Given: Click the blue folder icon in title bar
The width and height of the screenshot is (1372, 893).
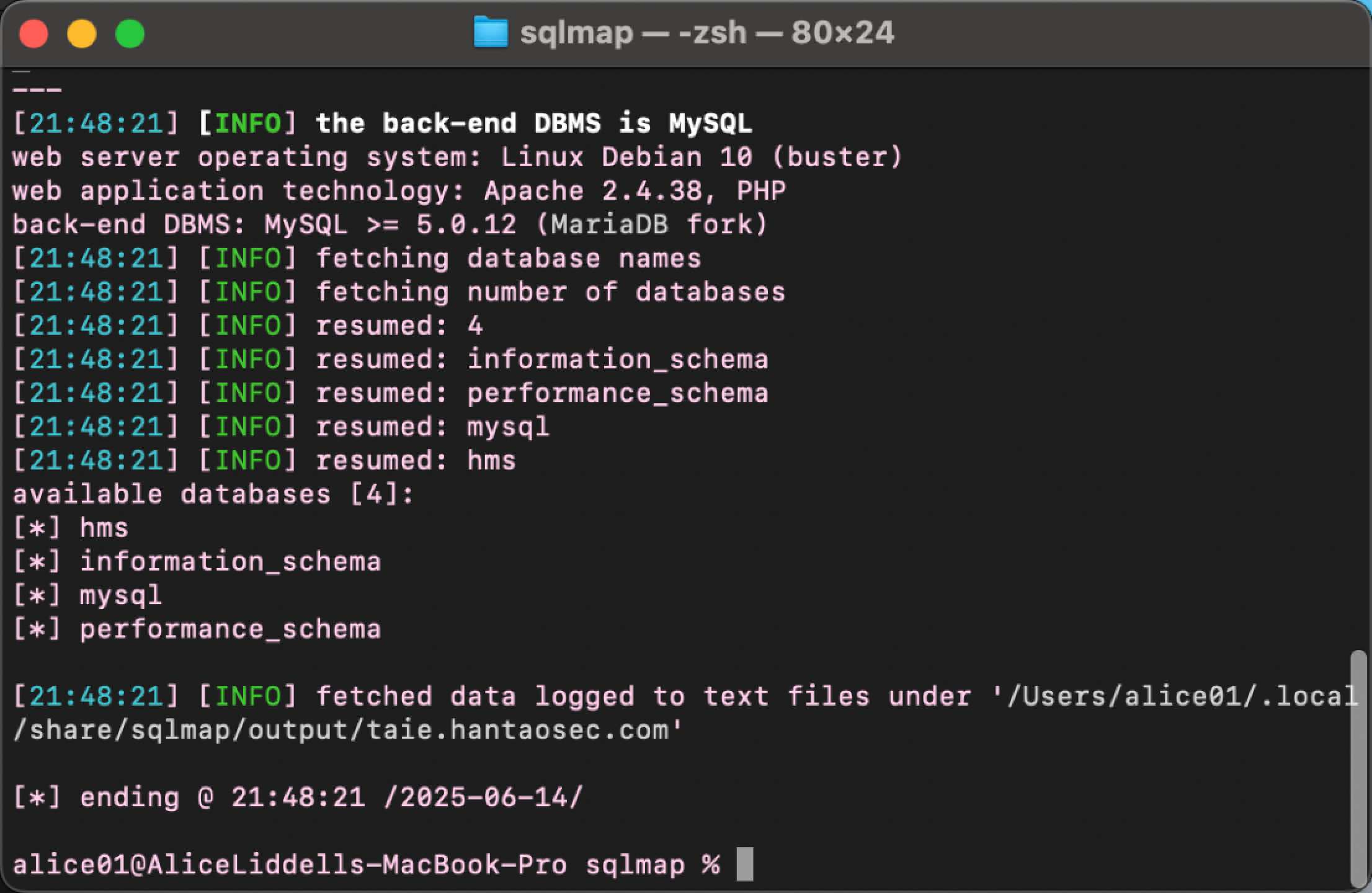Looking at the screenshot, I should 491,32.
